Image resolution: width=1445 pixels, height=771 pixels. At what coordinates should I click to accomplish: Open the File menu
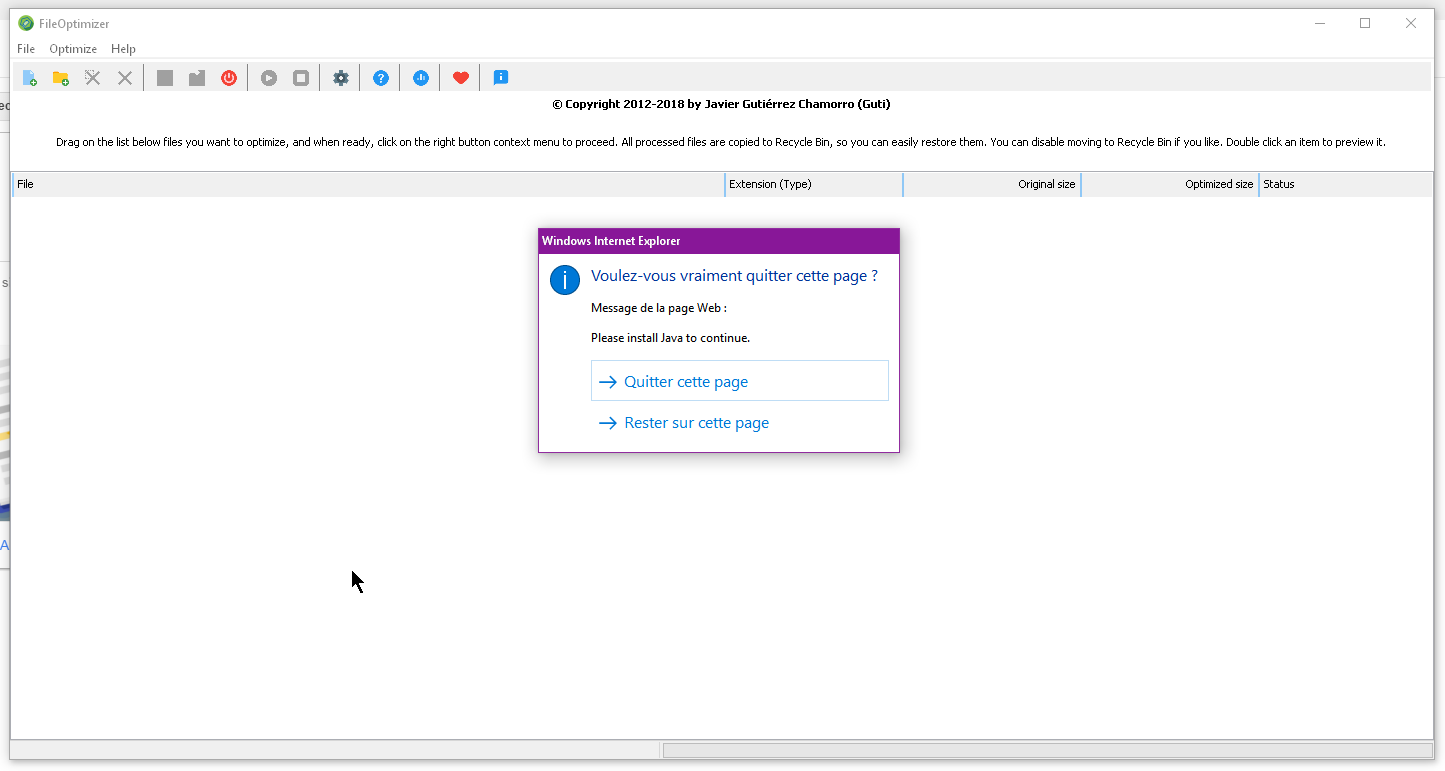[x=26, y=49]
